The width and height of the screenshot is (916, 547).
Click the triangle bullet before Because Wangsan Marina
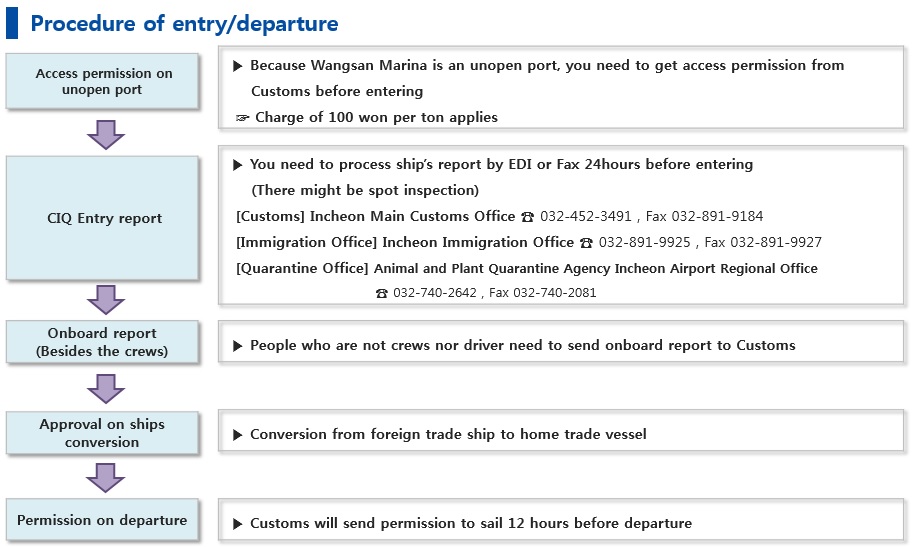click(238, 66)
